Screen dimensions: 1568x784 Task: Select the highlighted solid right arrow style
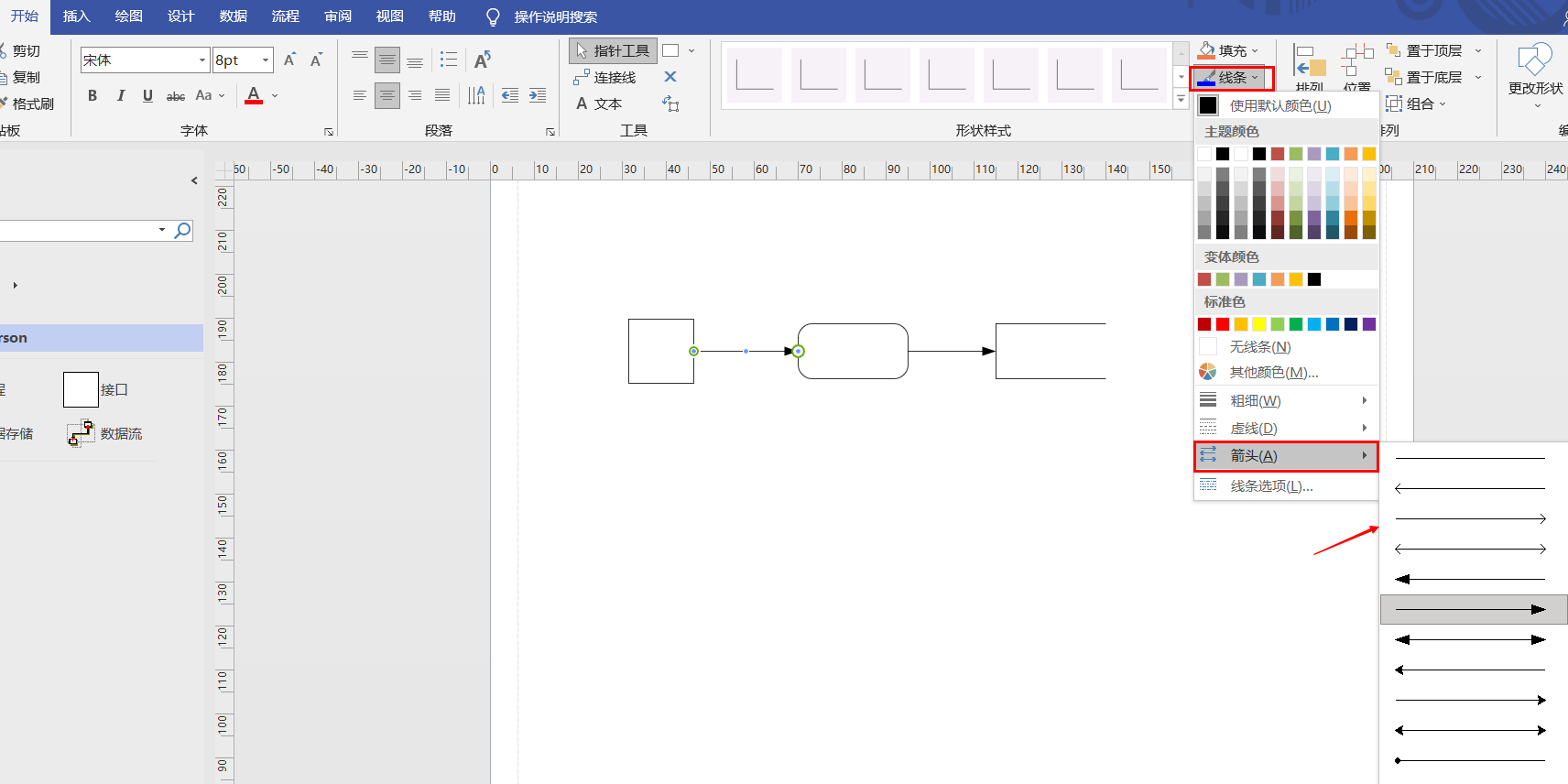1473,609
